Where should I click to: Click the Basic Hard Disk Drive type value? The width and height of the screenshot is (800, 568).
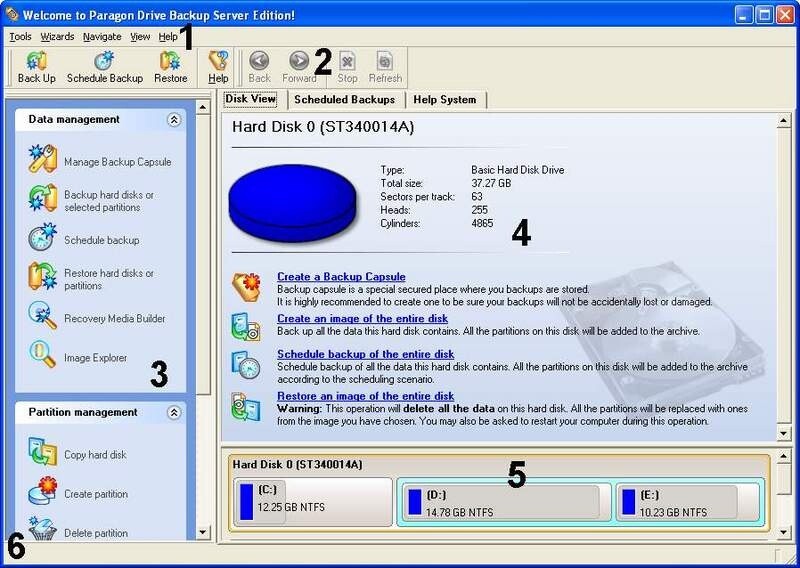click(517, 170)
